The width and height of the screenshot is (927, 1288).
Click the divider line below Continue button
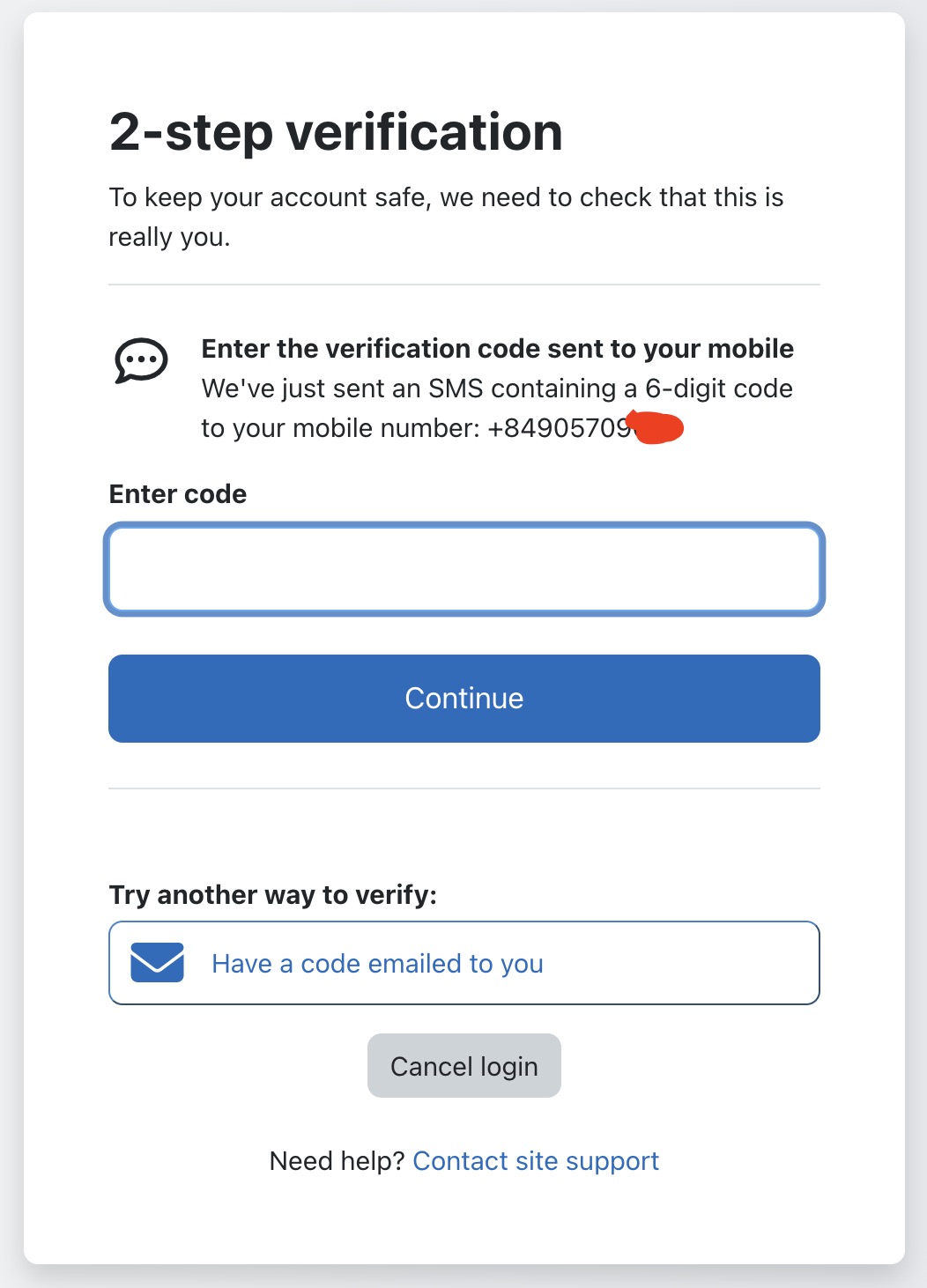(464, 788)
